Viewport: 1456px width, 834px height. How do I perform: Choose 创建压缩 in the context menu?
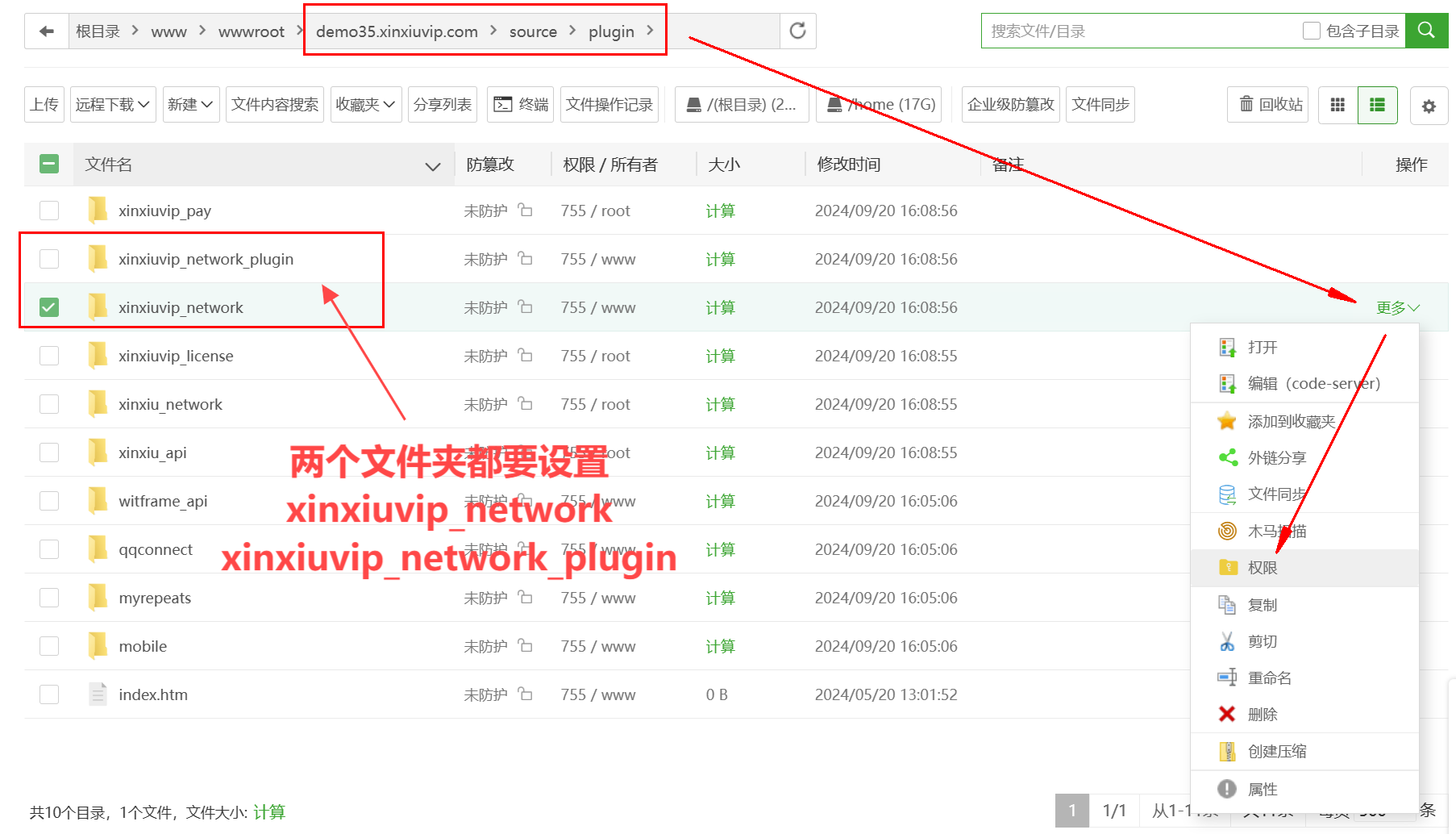click(1304, 751)
